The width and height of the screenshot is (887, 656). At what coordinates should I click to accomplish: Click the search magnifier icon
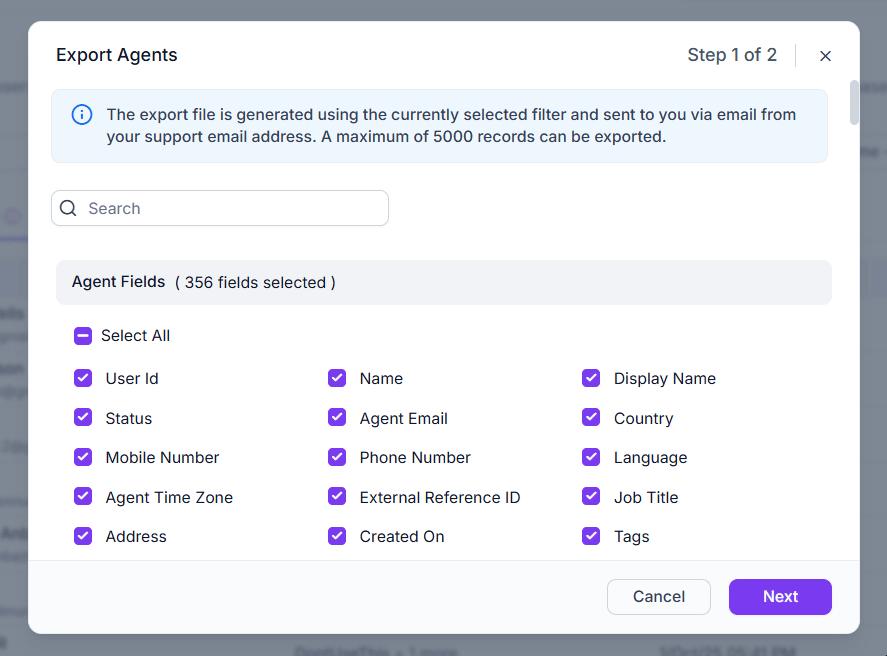coord(68,208)
